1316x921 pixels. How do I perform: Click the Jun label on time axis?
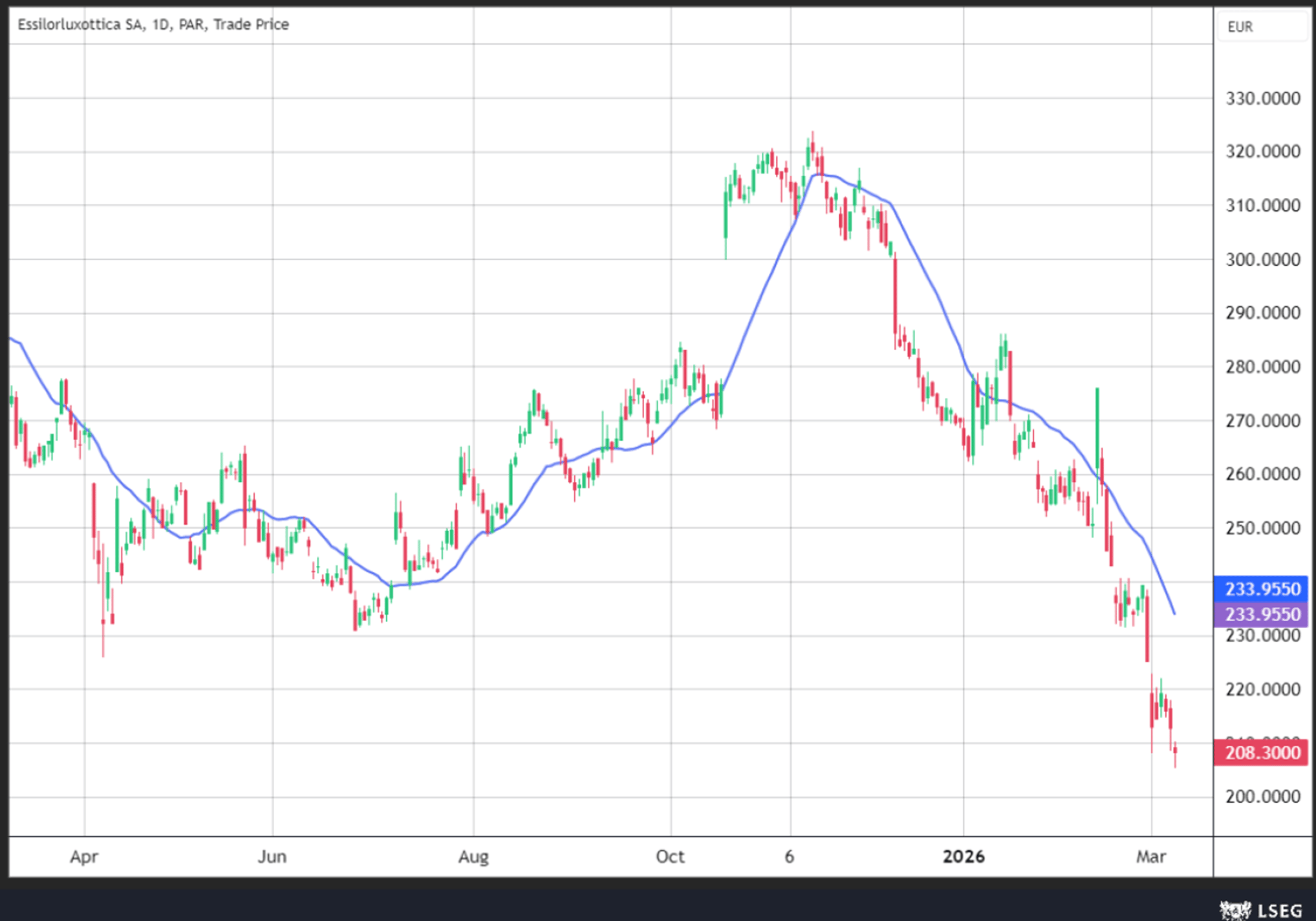pyautogui.click(x=272, y=856)
